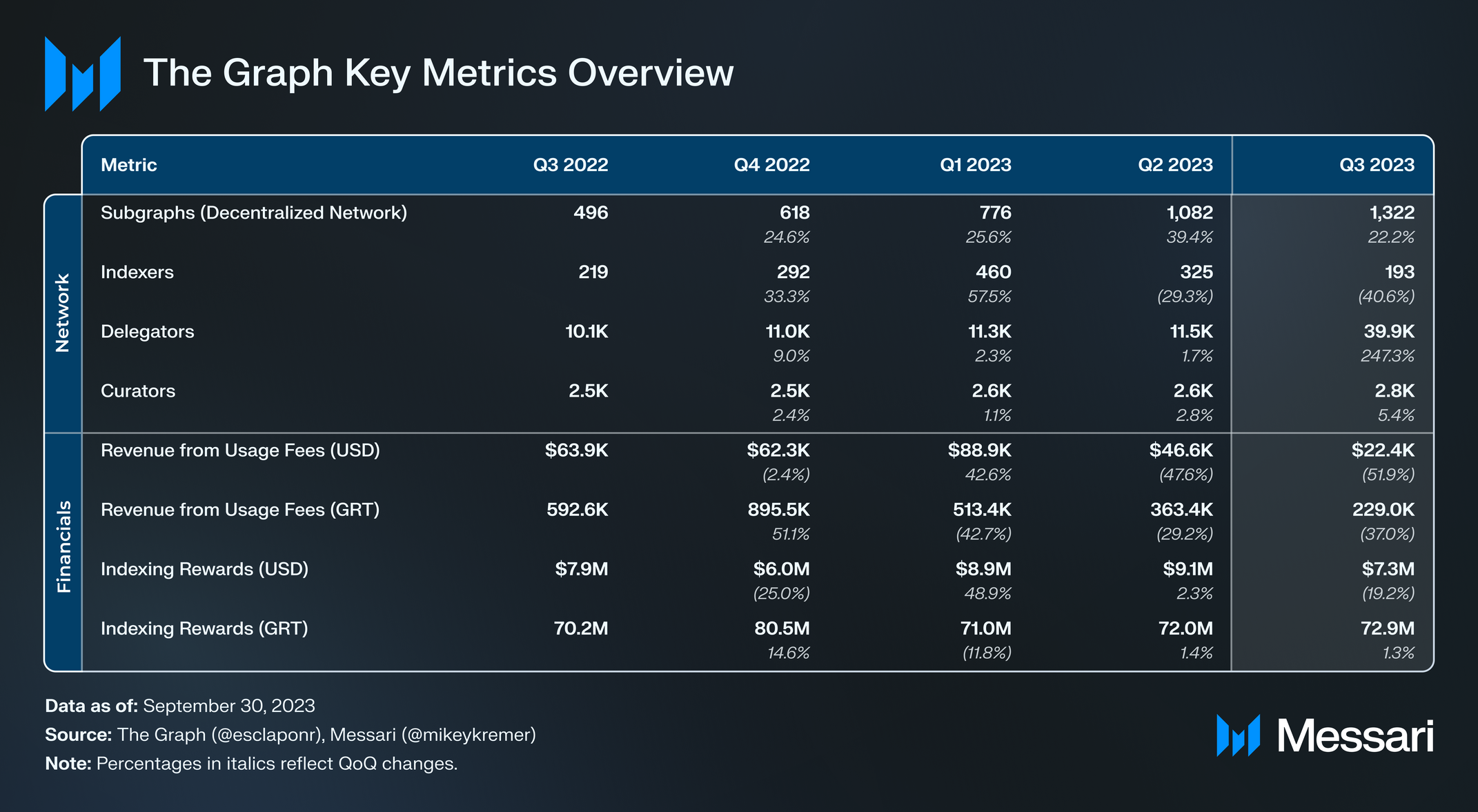1478x812 pixels.
Task: Select the 'Curators' row label
Action: point(138,391)
